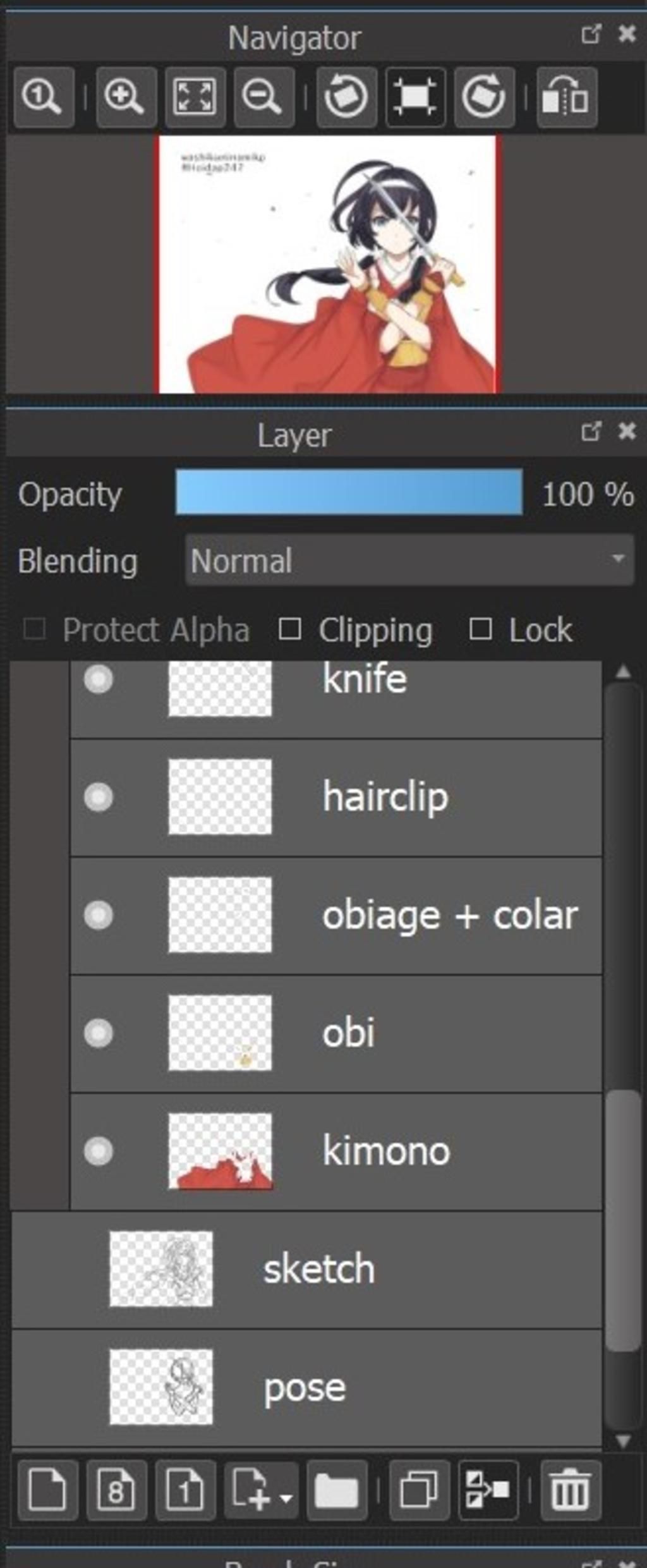Reset zoom to 100% in Navigator

tap(43, 98)
